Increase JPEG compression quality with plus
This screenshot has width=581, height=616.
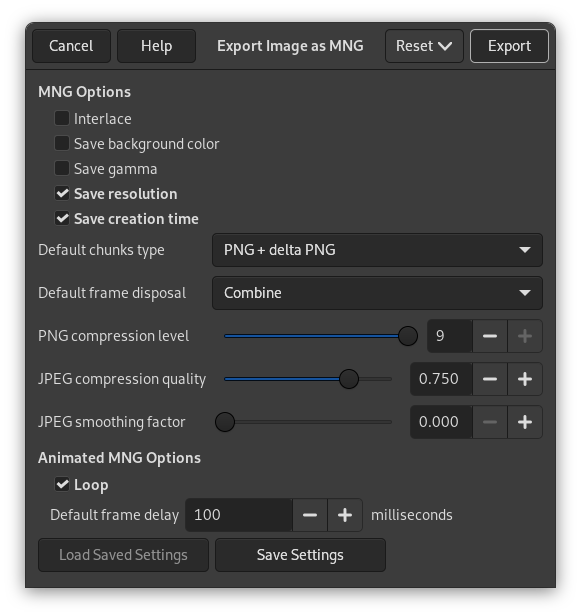point(525,379)
